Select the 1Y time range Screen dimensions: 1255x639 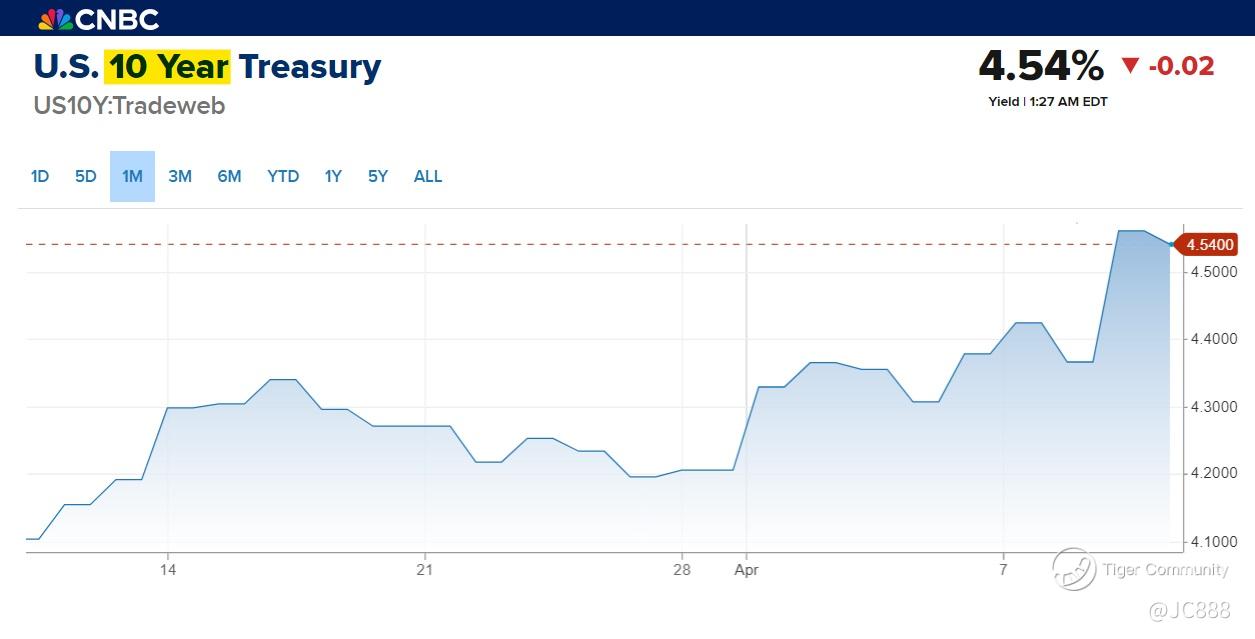click(333, 176)
